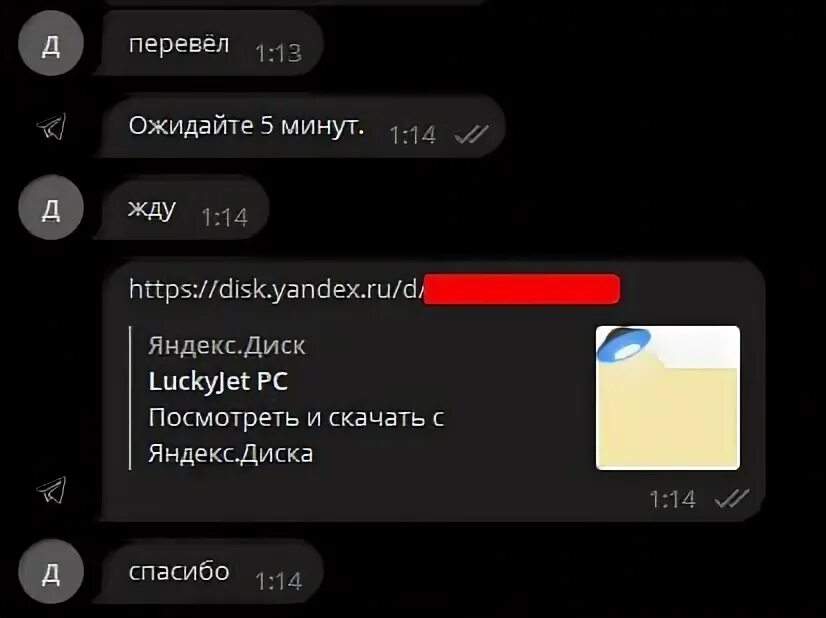This screenshot has height=618, width=826.
Task: Select the 'жду' message bubble
Action: (x=183, y=208)
